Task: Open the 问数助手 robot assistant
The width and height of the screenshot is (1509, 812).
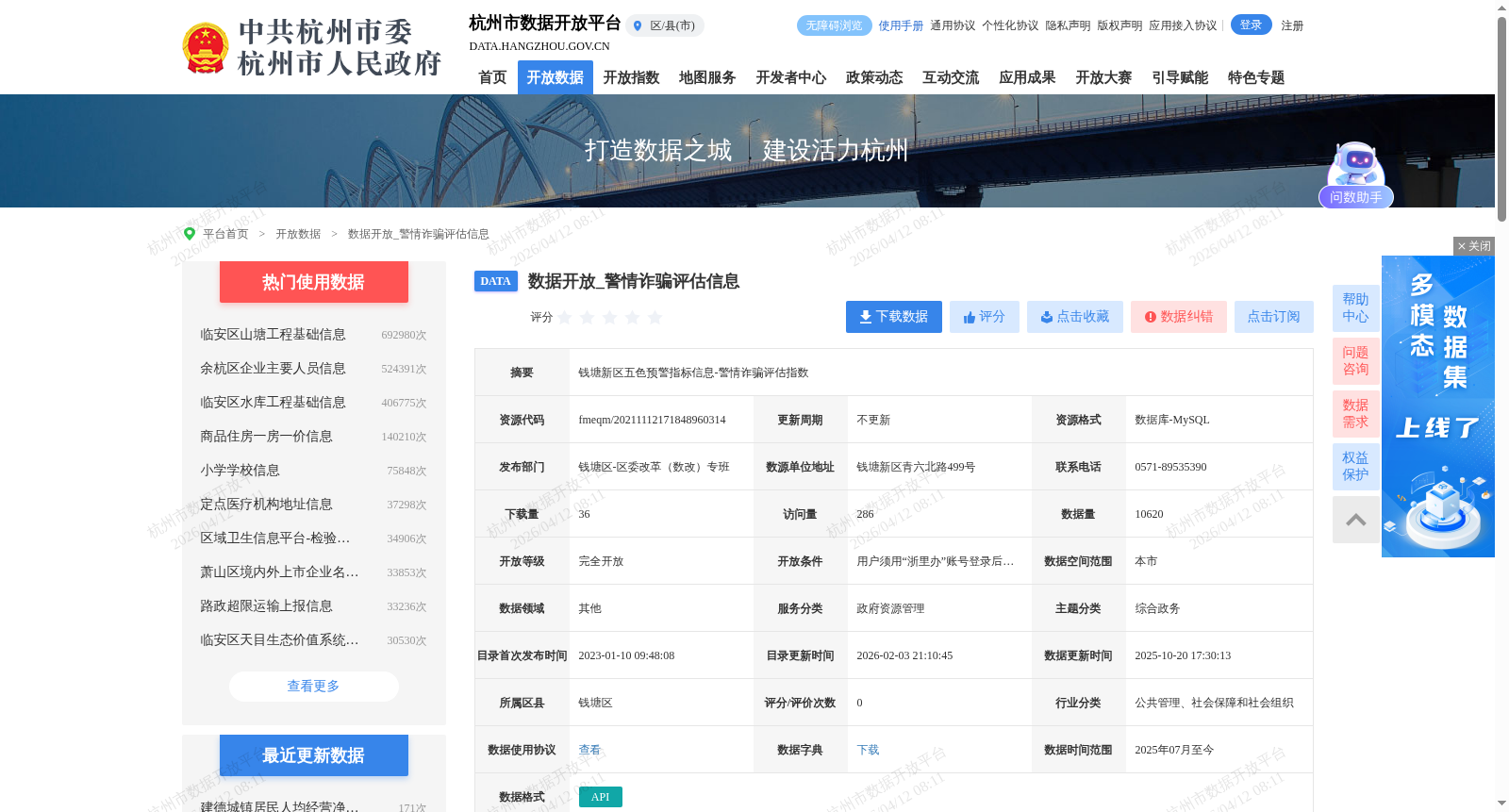Action: tap(1356, 175)
